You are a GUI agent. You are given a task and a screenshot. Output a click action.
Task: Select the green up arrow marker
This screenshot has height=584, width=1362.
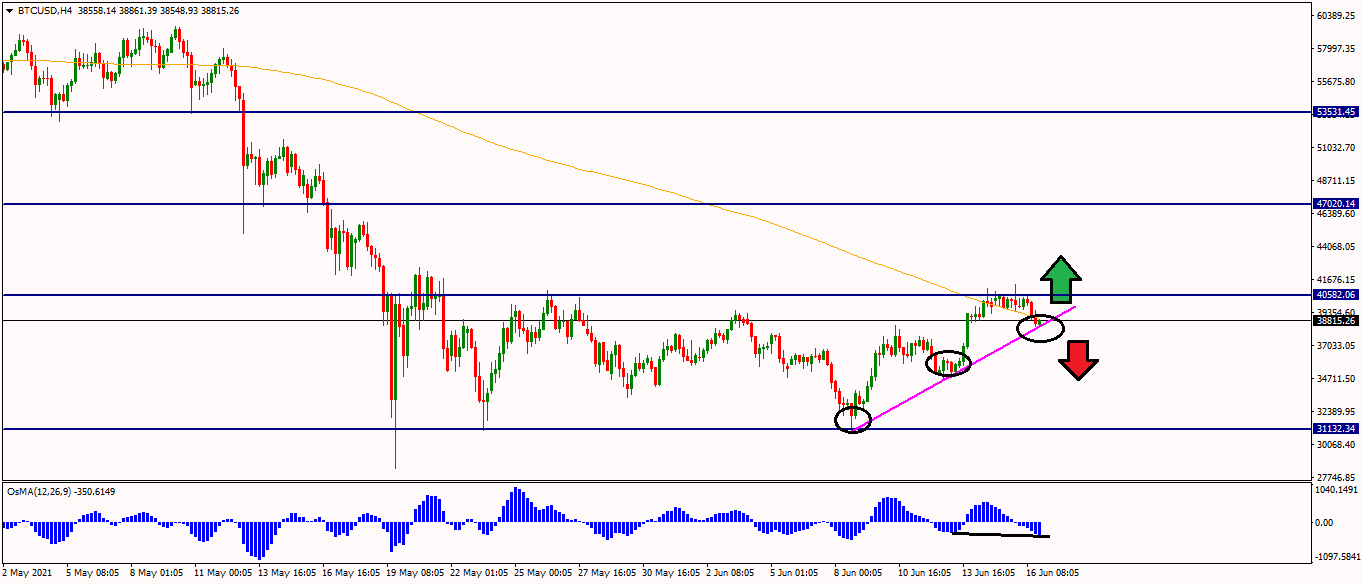click(x=1060, y=280)
